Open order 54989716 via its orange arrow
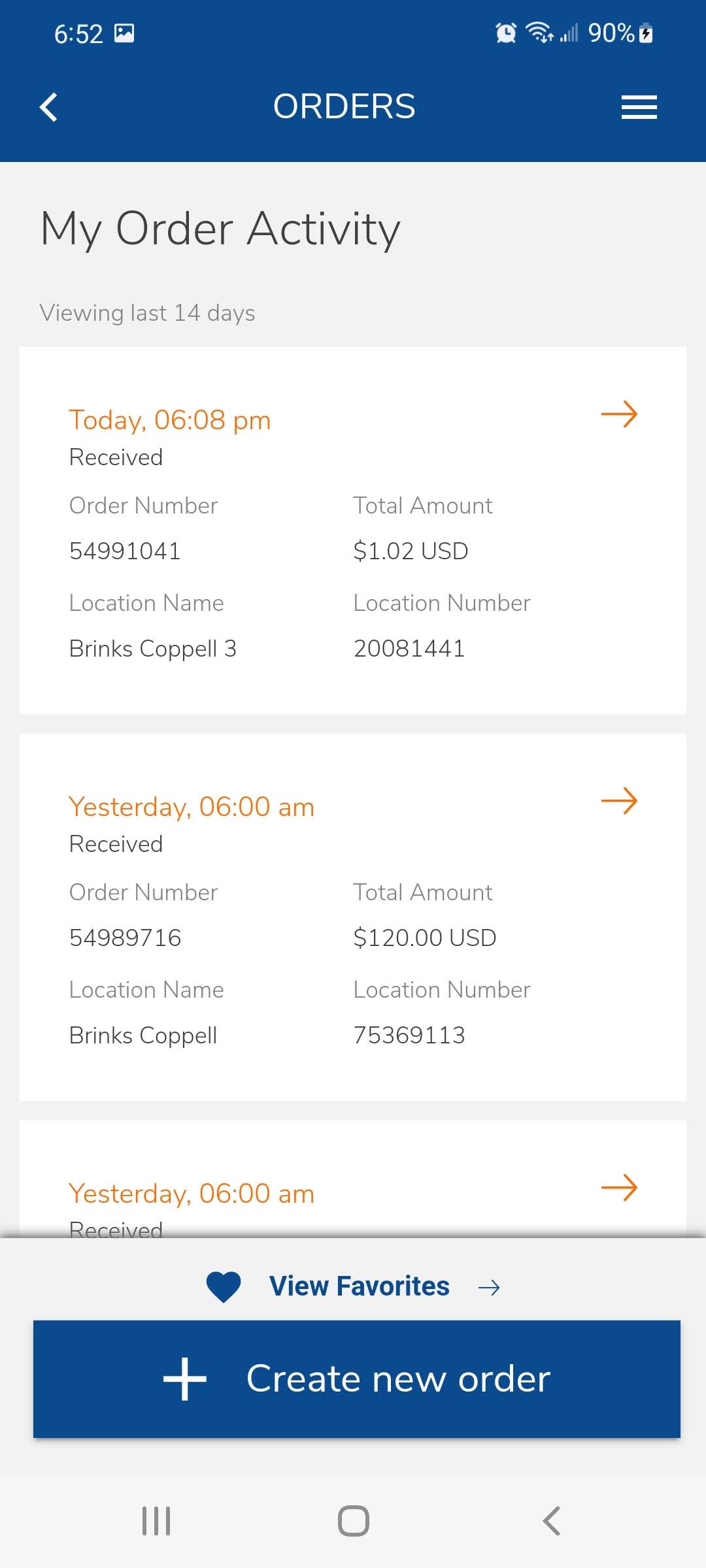The height and width of the screenshot is (1568, 706). coord(619,801)
